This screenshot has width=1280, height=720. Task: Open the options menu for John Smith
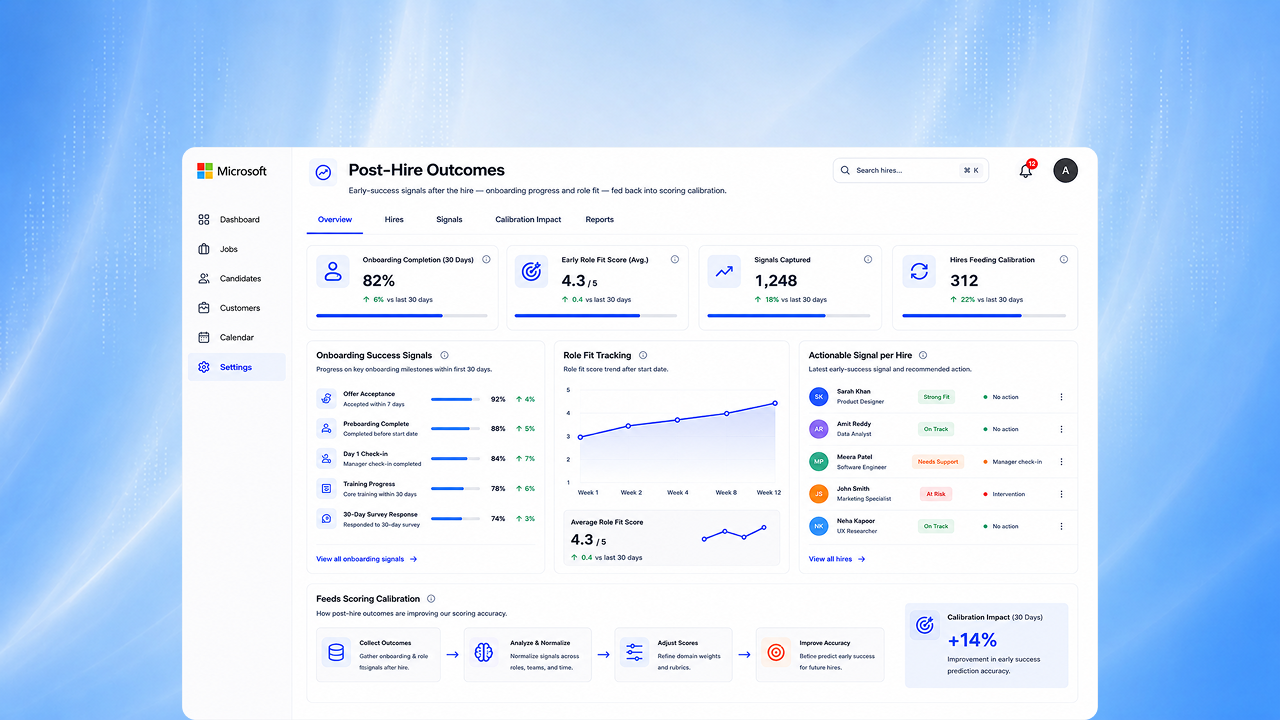1061,494
